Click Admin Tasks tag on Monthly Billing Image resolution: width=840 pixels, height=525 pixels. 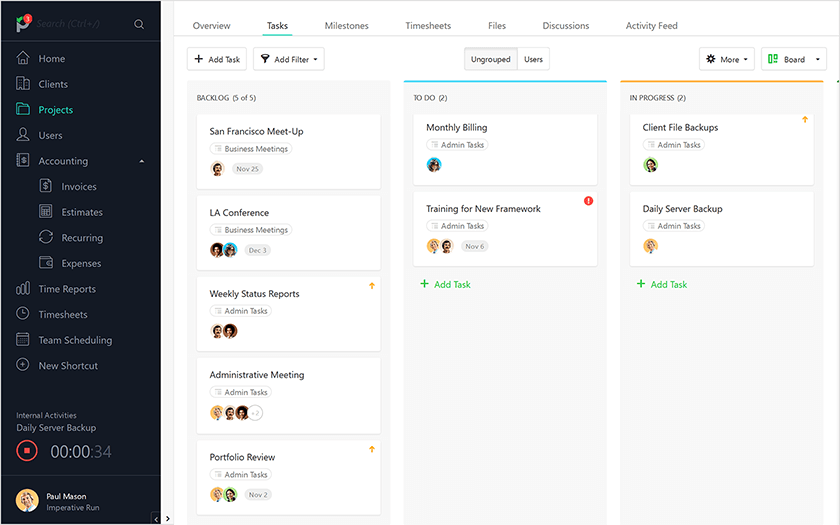(x=457, y=145)
